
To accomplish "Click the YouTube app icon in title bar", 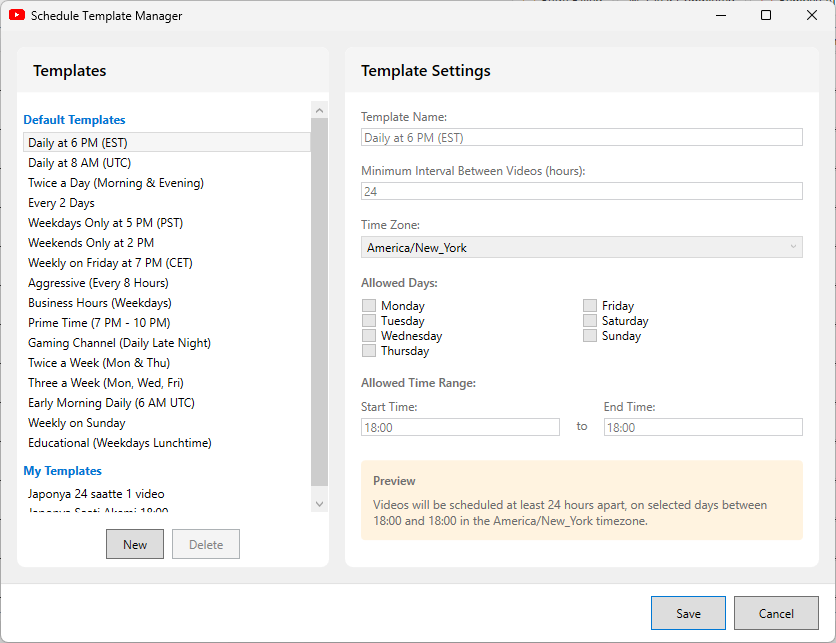I will point(17,16).
